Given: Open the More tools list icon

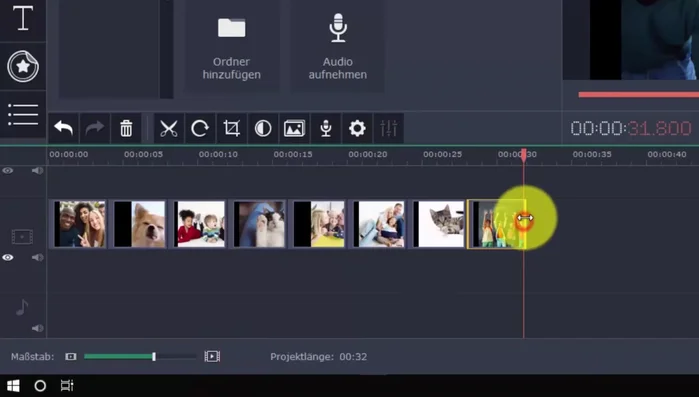Looking at the screenshot, I should click(23, 115).
